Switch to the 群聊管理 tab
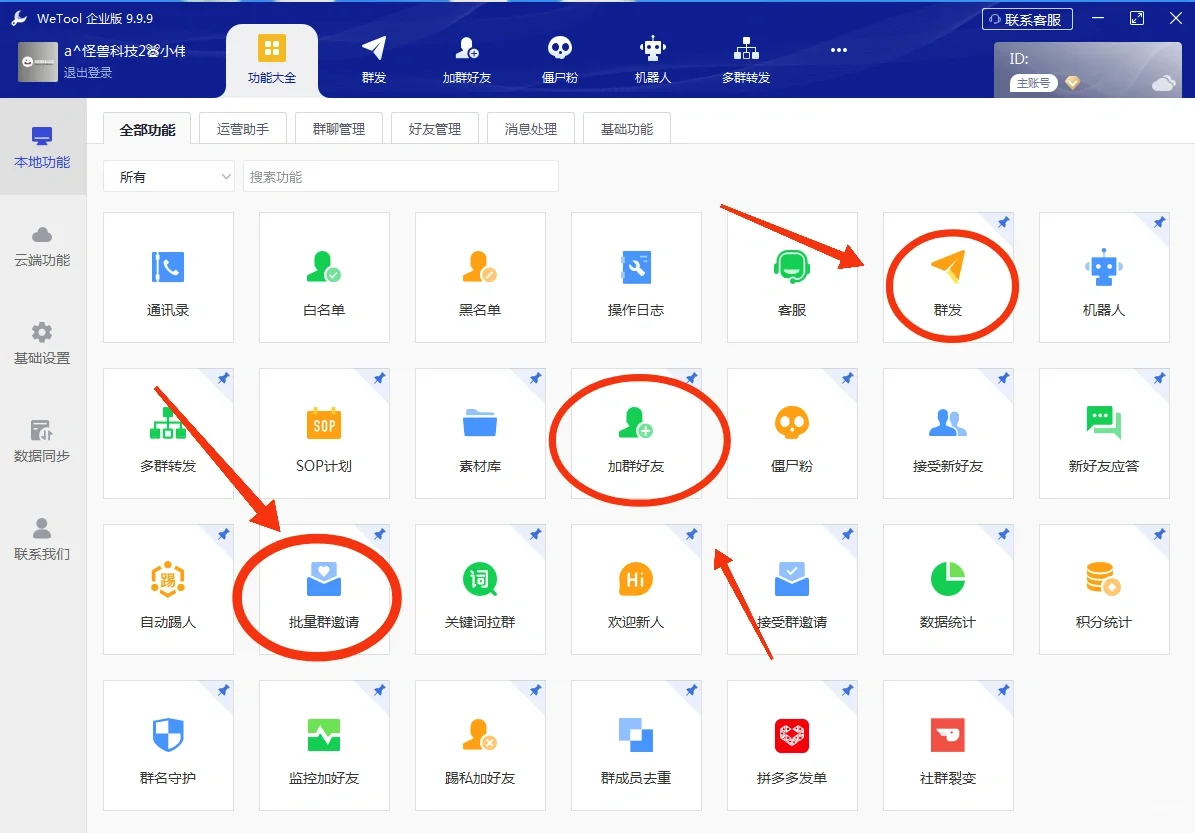The image size is (1195, 833). click(x=338, y=128)
